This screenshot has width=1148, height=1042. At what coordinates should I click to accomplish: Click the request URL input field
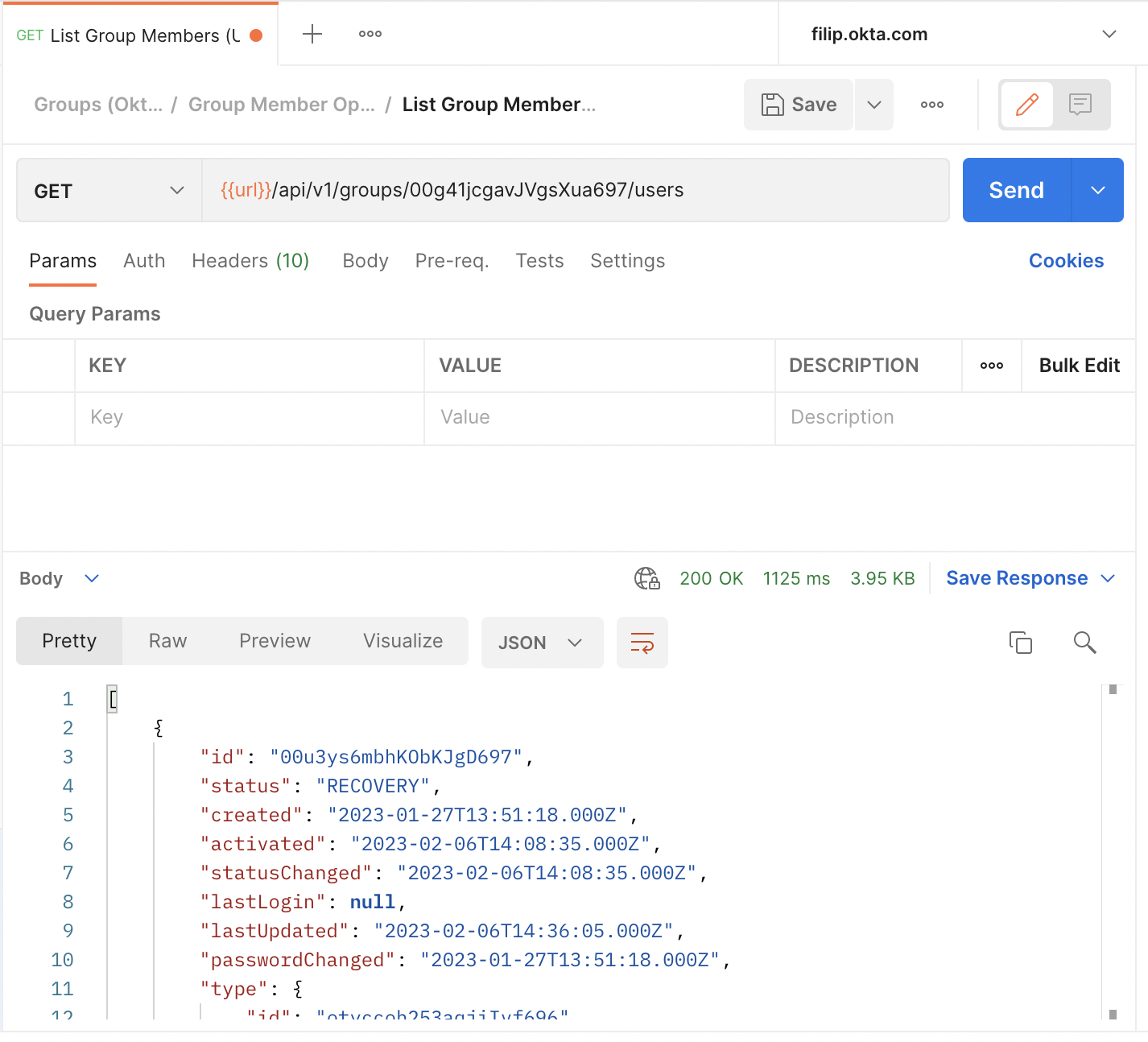(x=575, y=190)
